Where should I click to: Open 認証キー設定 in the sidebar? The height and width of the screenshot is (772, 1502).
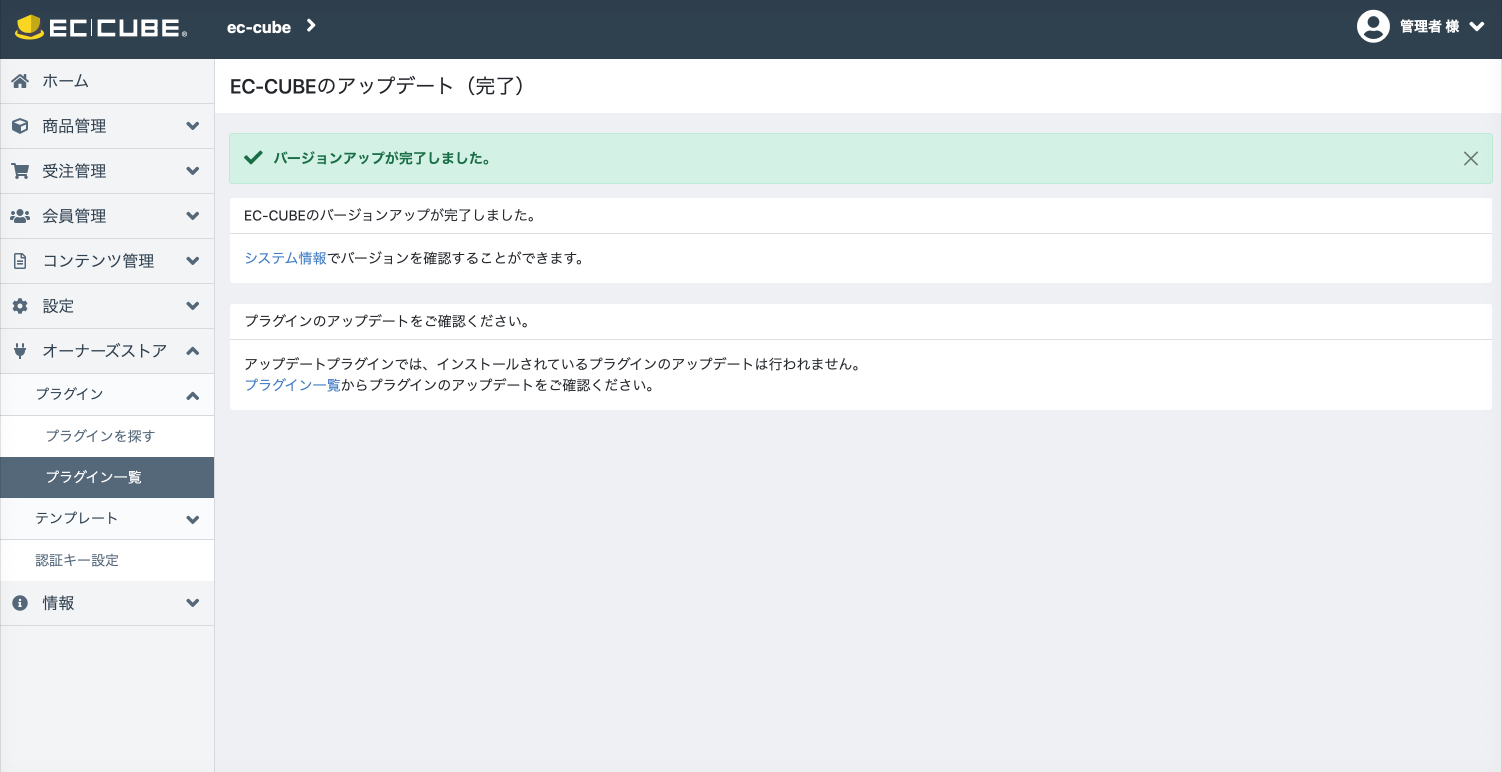click(x=77, y=560)
